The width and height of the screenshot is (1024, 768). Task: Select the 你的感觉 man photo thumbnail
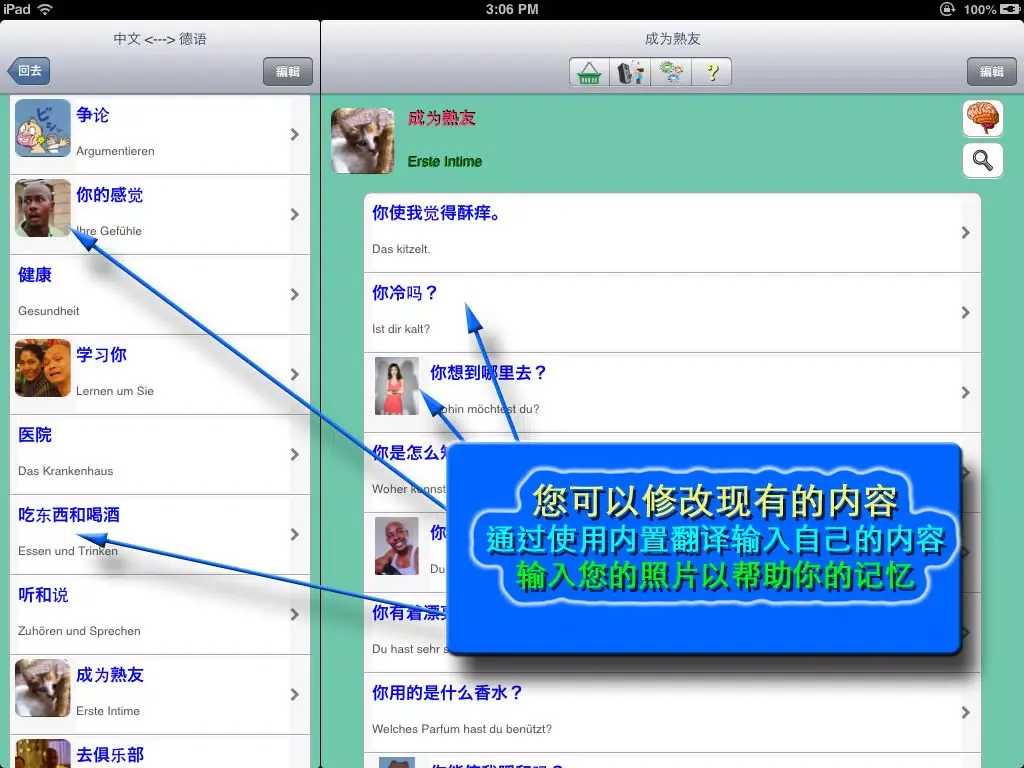(x=42, y=208)
